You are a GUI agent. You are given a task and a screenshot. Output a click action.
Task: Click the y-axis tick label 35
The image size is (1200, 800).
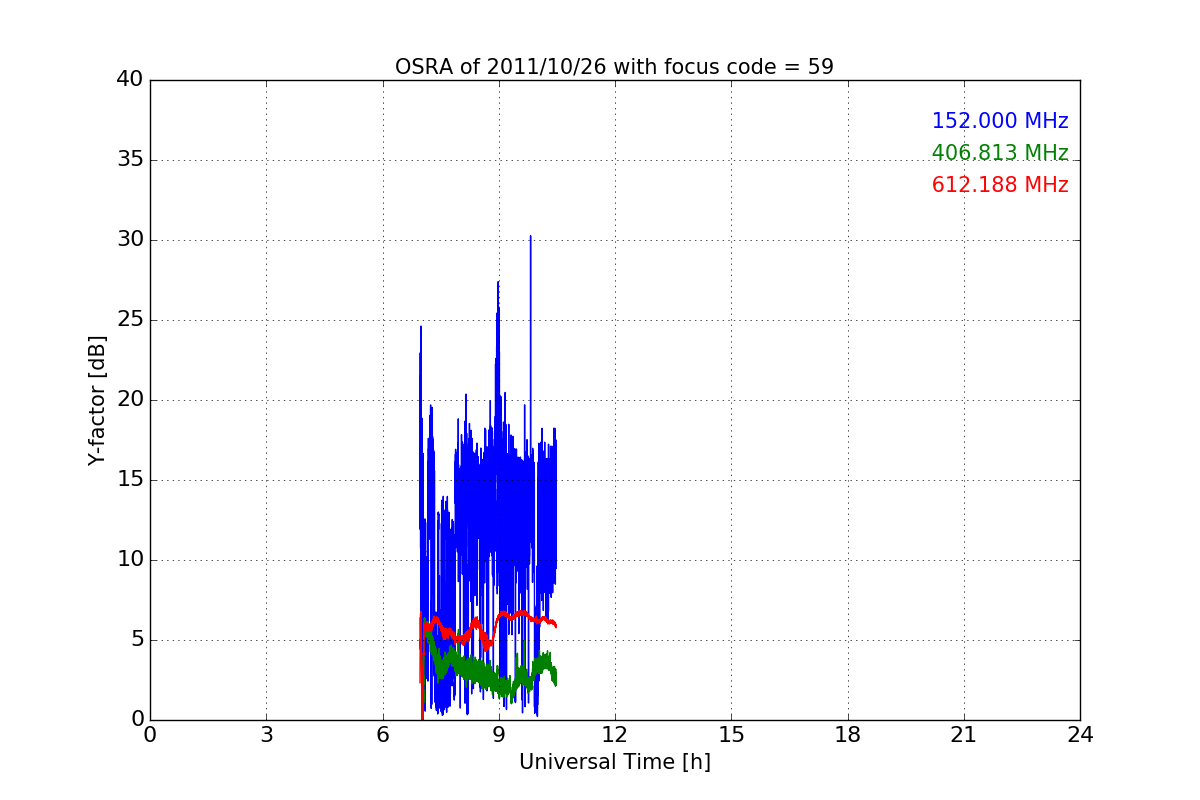tap(130, 160)
